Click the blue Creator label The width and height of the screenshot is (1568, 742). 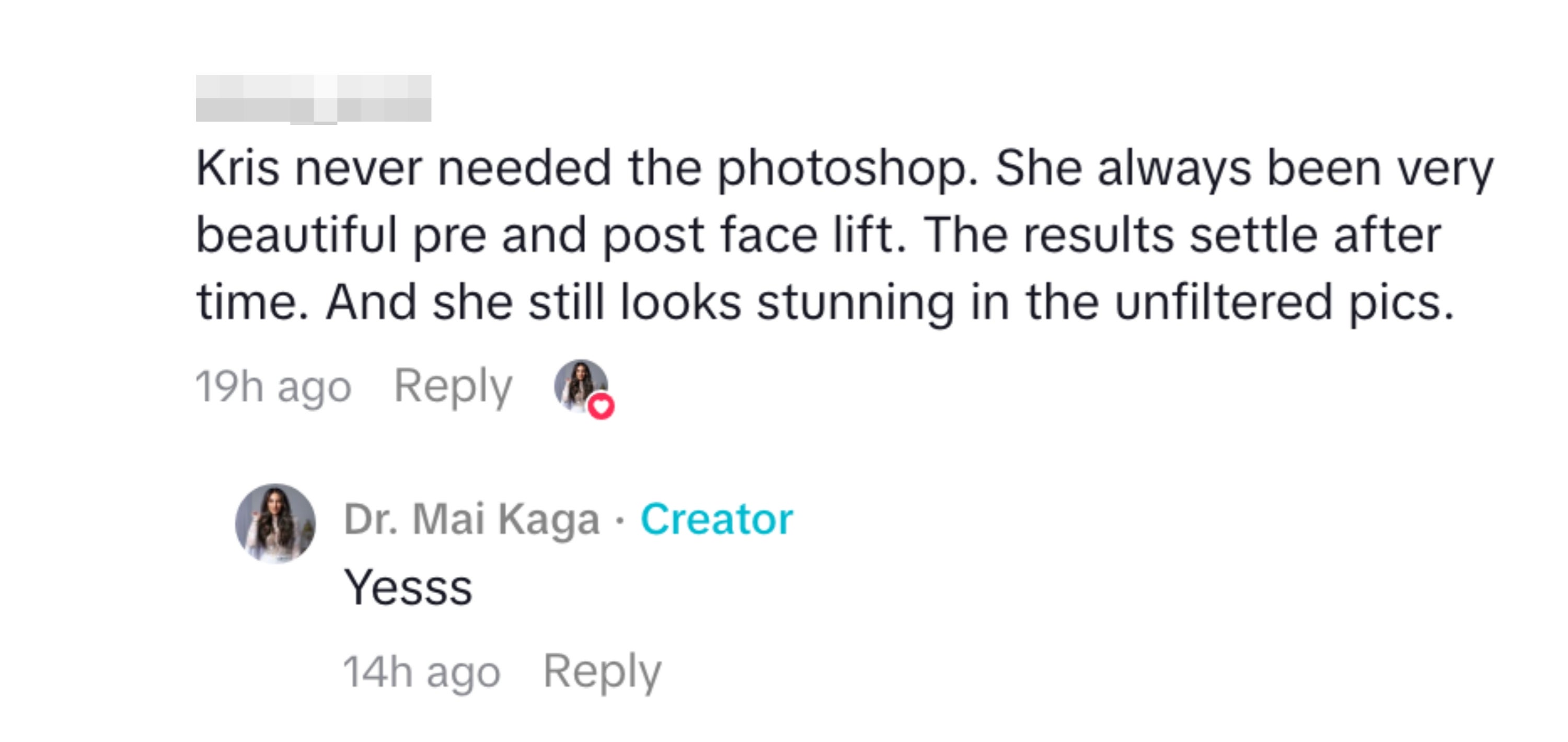(717, 519)
